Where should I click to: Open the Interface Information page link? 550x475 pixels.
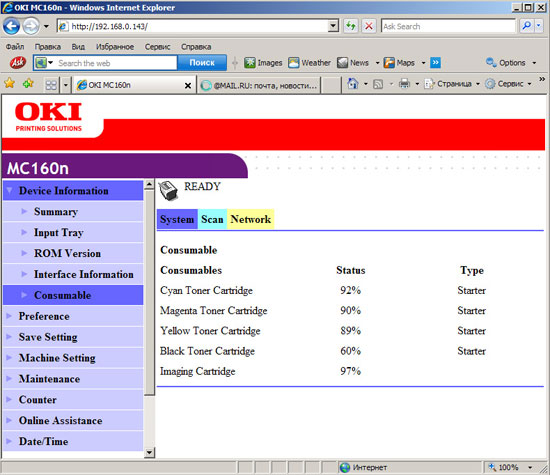[x=73, y=274]
